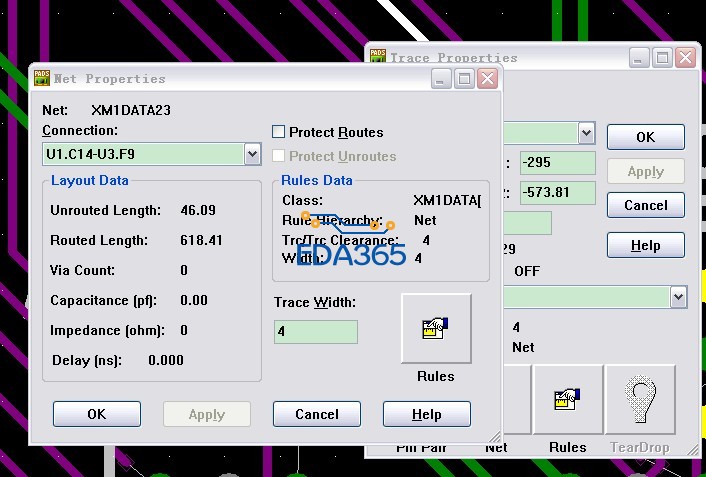Click Unrouted Length value 46.09
The image size is (706, 477).
[198, 210]
